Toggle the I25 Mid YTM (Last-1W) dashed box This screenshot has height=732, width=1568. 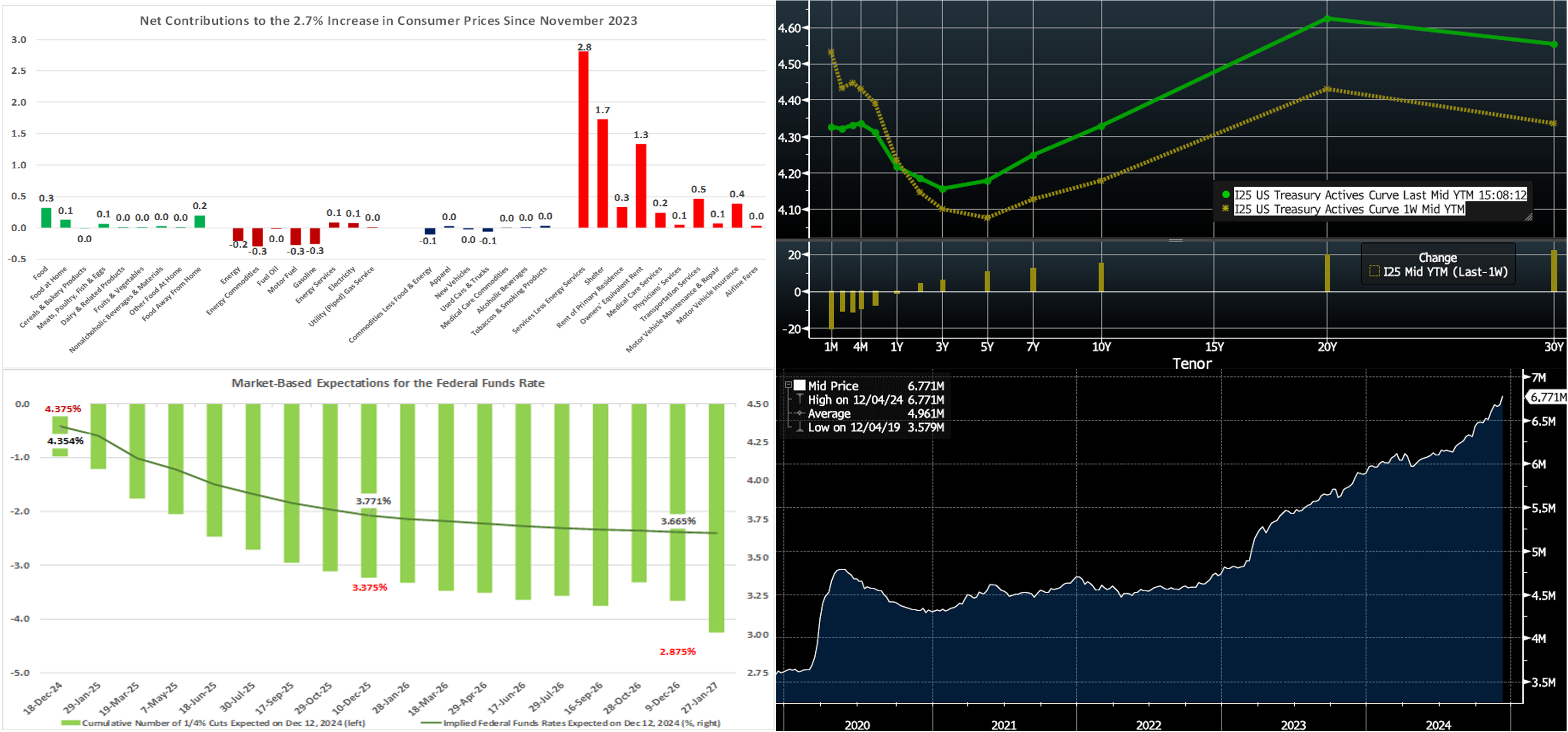[1374, 272]
